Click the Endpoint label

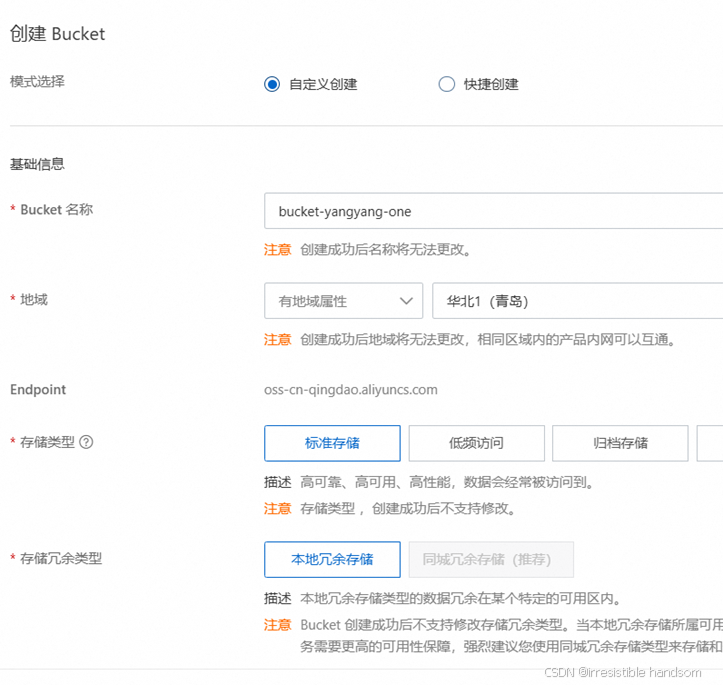(38, 390)
